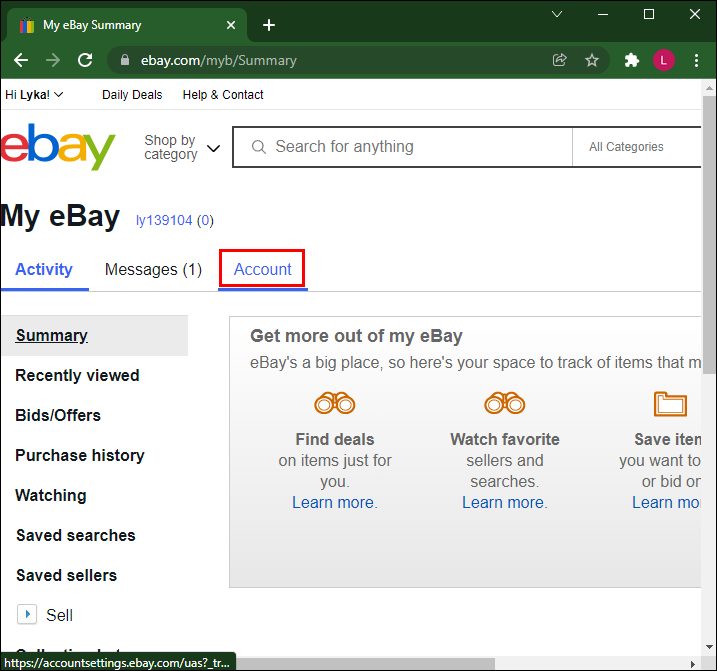
Task: Click horizontal scrollbar right arrow
Action: click(x=693, y=664)
